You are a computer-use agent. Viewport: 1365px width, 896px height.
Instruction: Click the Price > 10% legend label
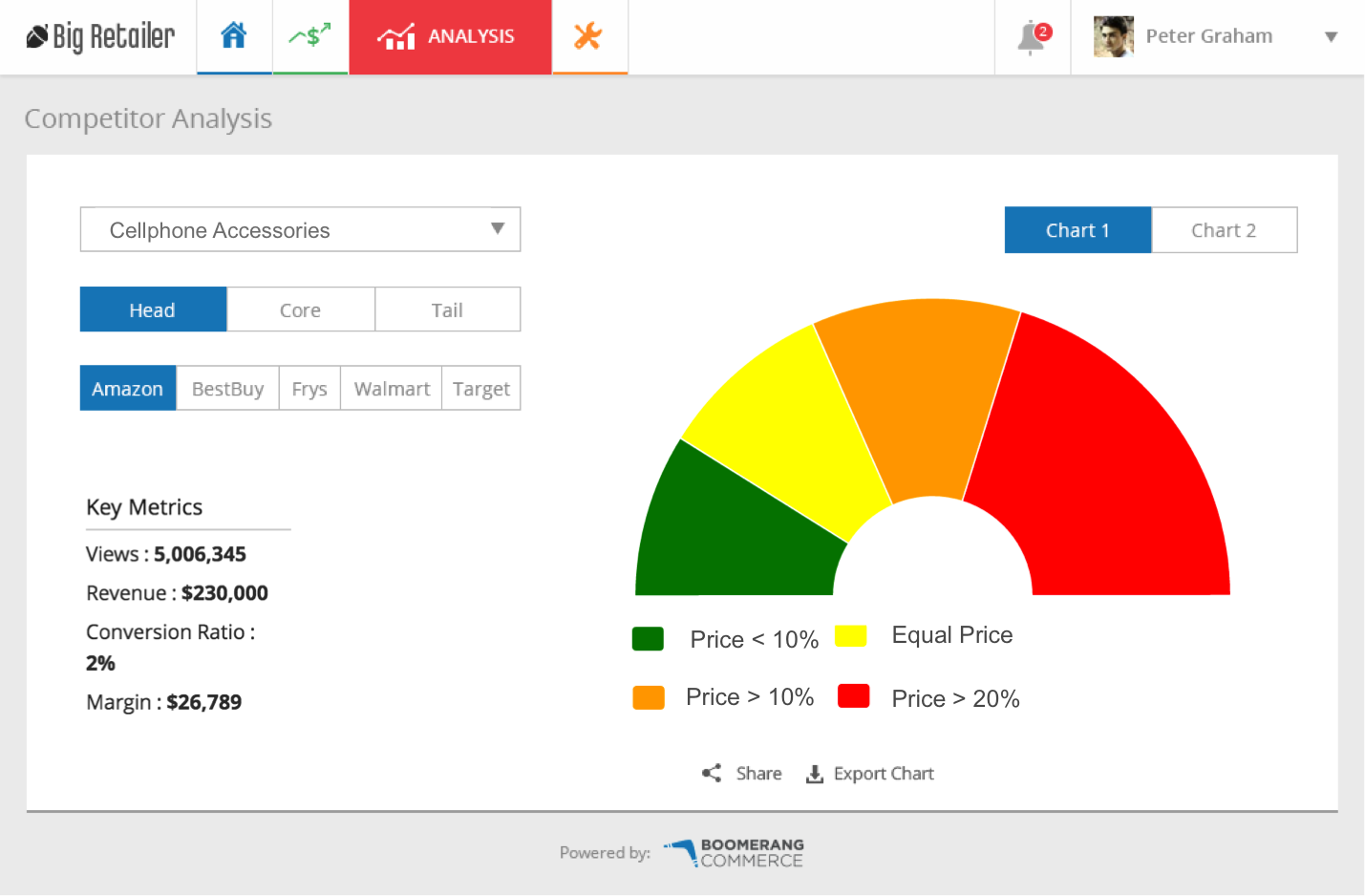pos(750,697)
